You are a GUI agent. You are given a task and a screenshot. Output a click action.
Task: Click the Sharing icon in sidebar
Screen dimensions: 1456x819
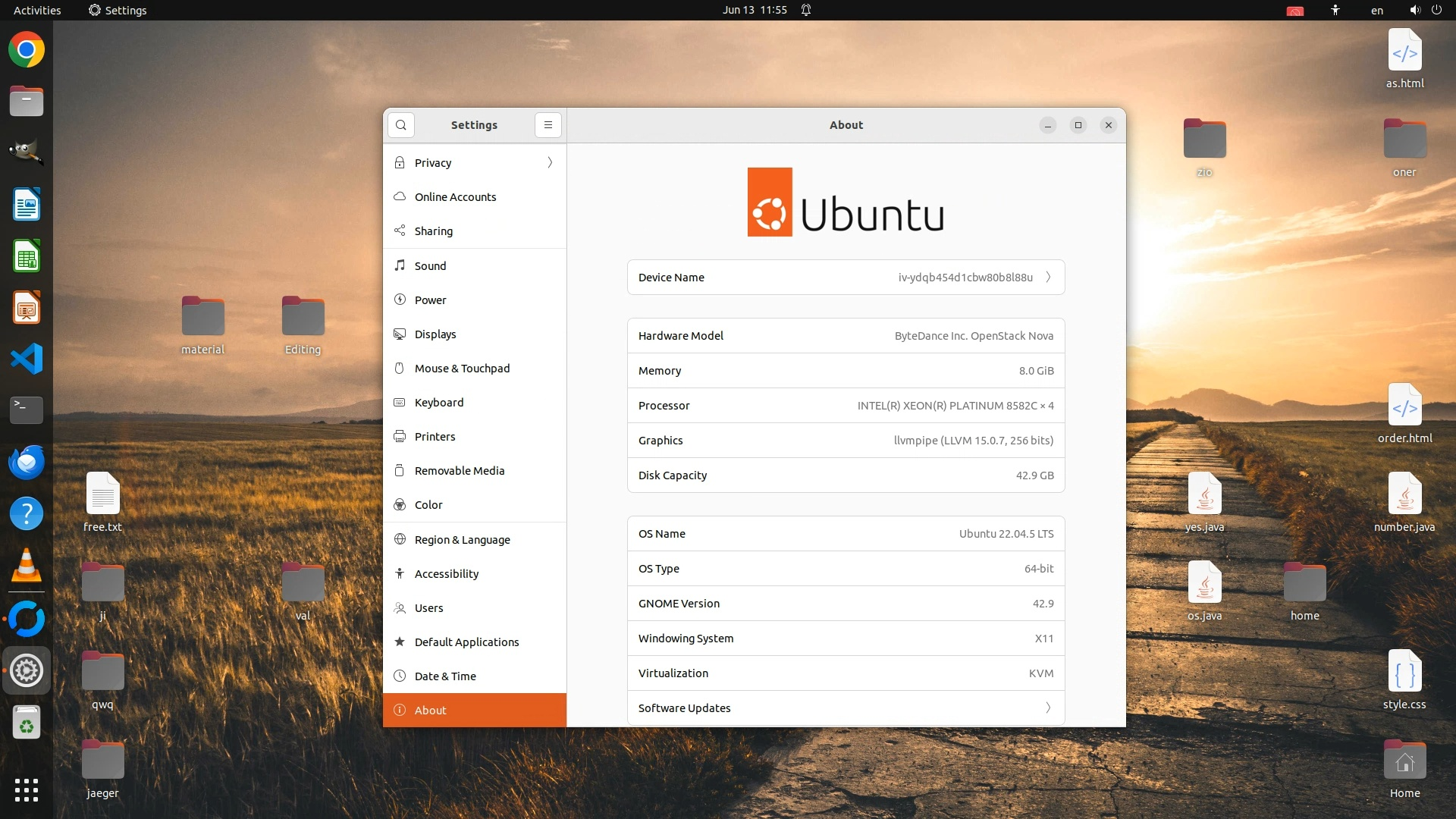click(400, 231)
